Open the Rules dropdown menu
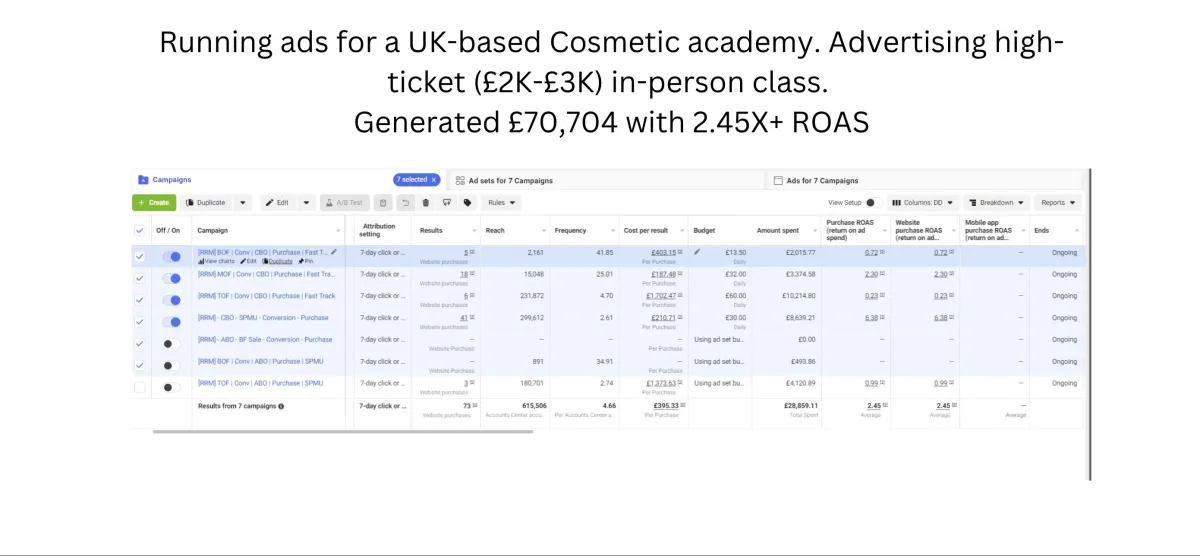This screenshot has width=1200, height=556. click(x=502, y=202)
